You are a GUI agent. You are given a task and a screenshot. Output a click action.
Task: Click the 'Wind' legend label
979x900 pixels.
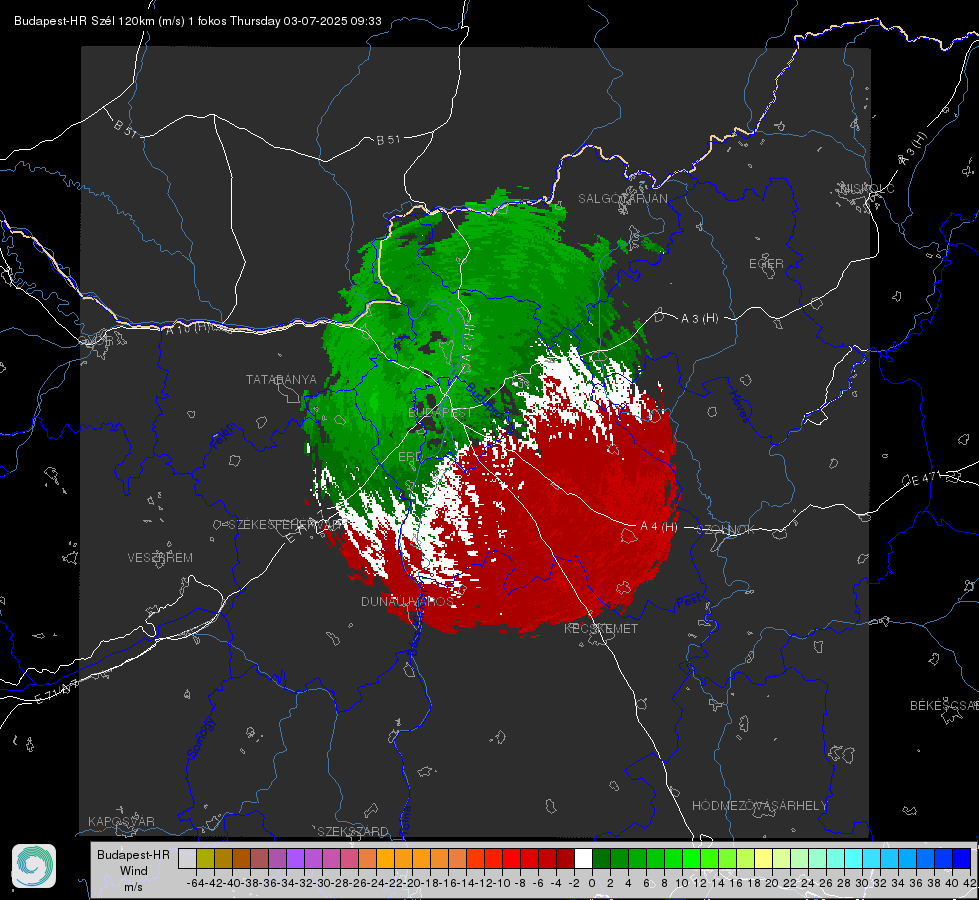pyautogui.click(x=134, y=871)
